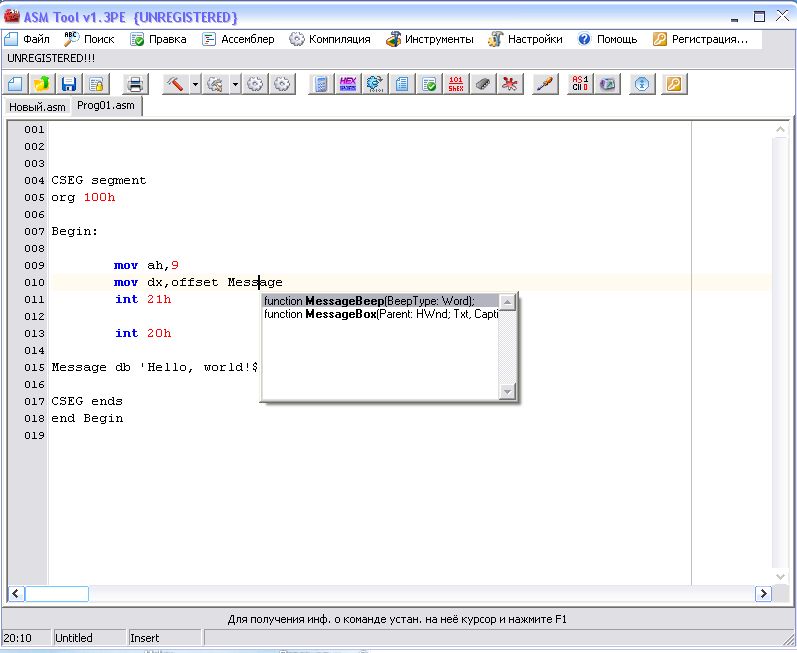Open the Правка menu
The image size is (797, 653).
click(x=159, y=39)
